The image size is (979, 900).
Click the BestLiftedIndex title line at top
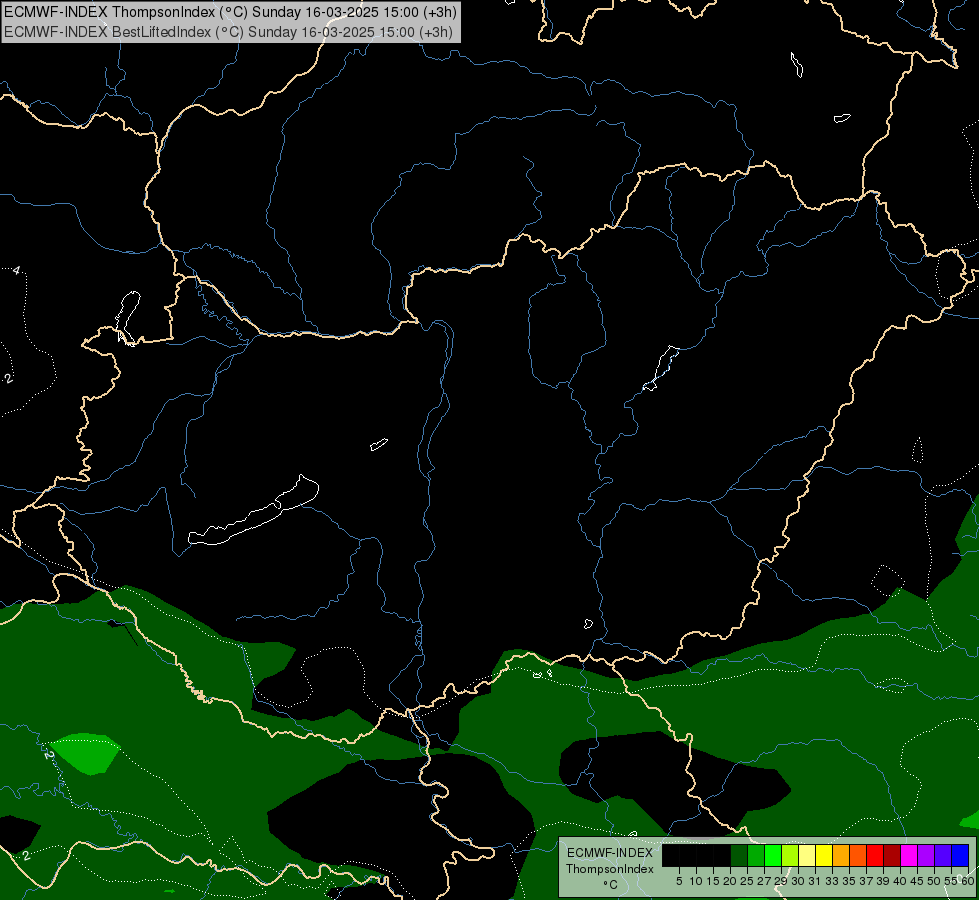(x=229, y=32)
